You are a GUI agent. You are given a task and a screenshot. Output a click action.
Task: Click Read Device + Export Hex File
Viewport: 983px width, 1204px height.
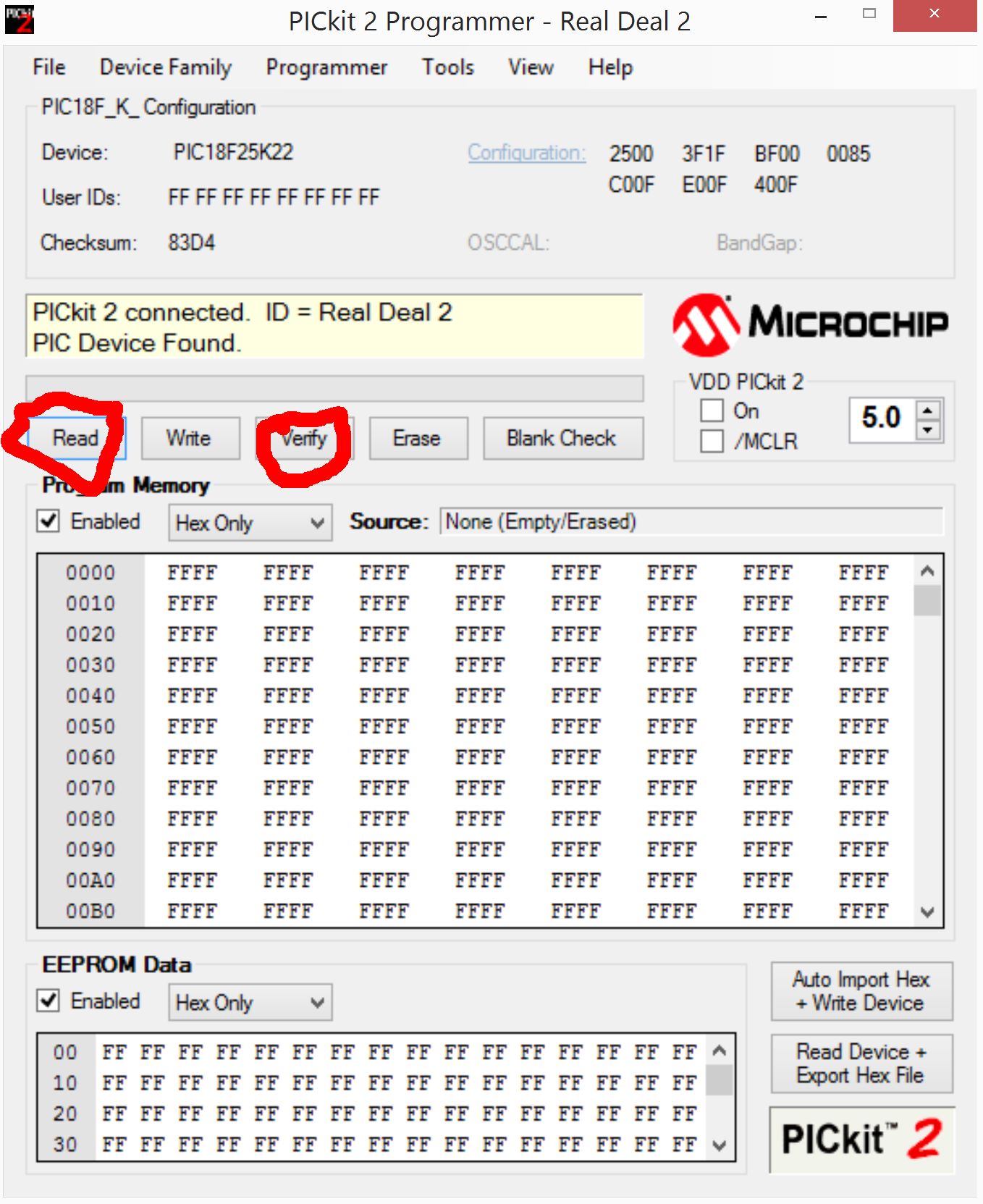(x=861, y=1064)
